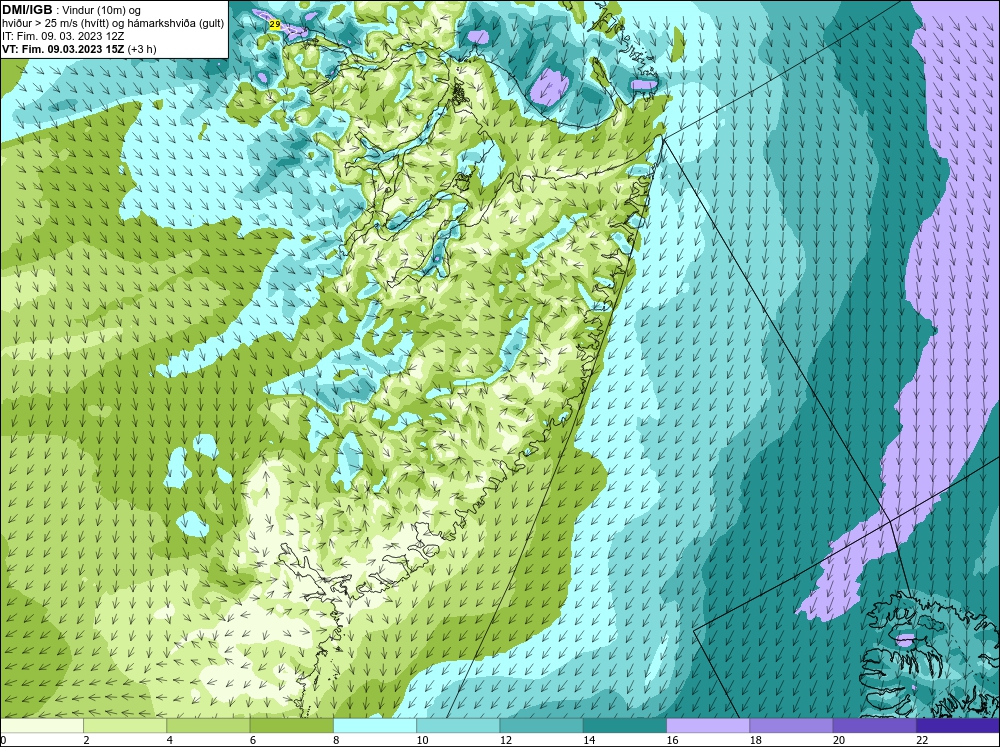
Task: Click the 16–18 m/s legend color swatch
Action: pos(708,726)
